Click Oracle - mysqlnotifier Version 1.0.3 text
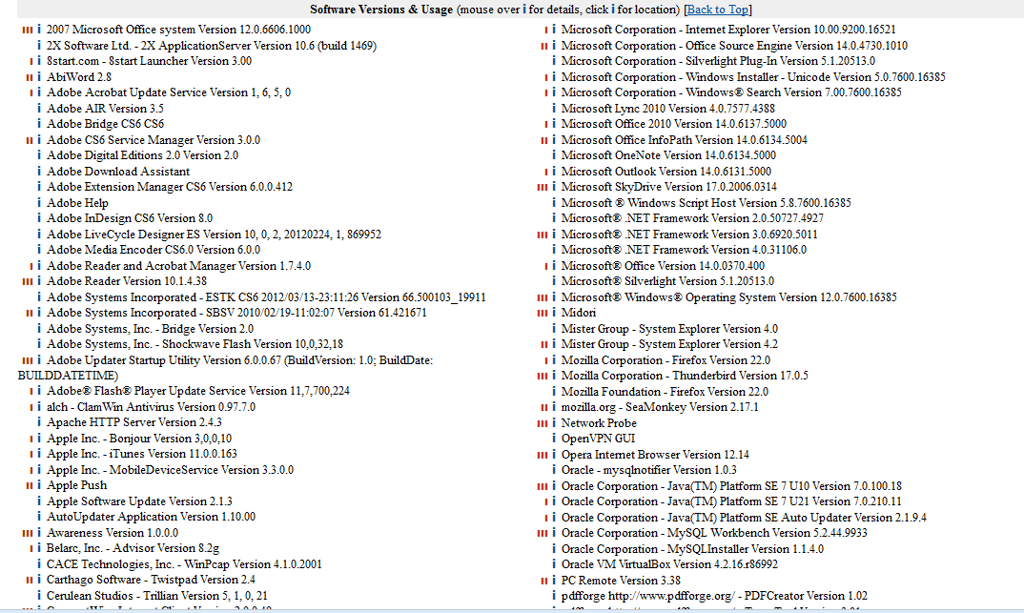 pyautogui.click(x=649, y=470)
